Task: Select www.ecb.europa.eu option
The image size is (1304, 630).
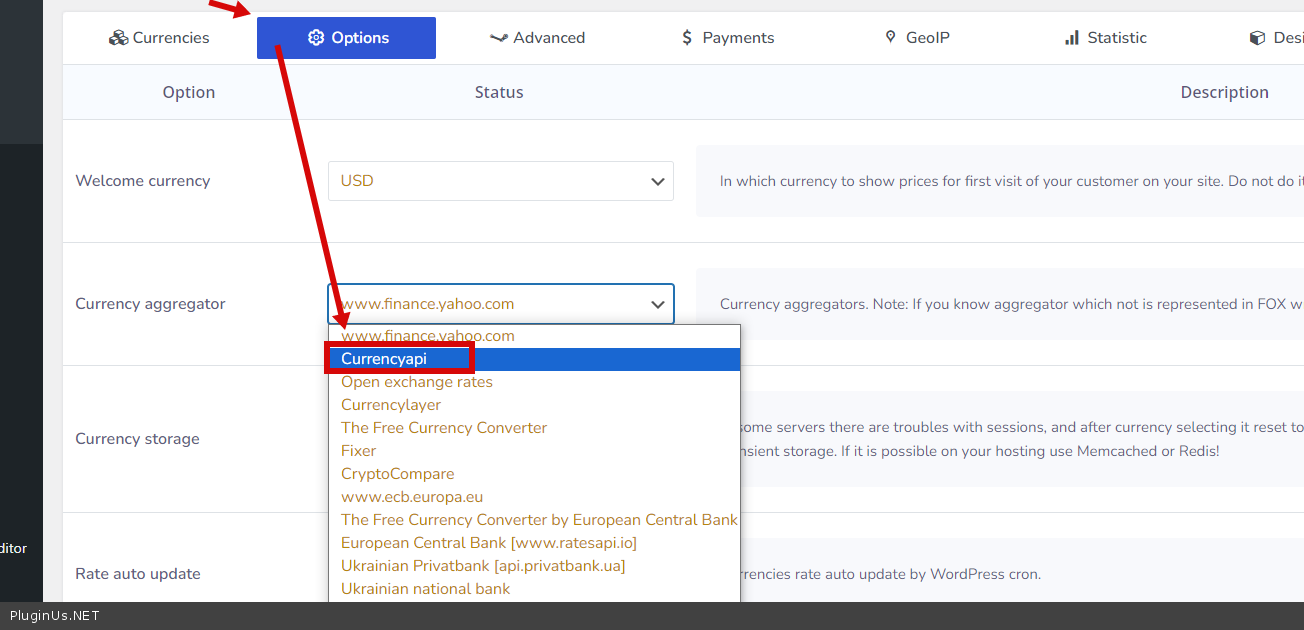Action: [x=412, y=497]
